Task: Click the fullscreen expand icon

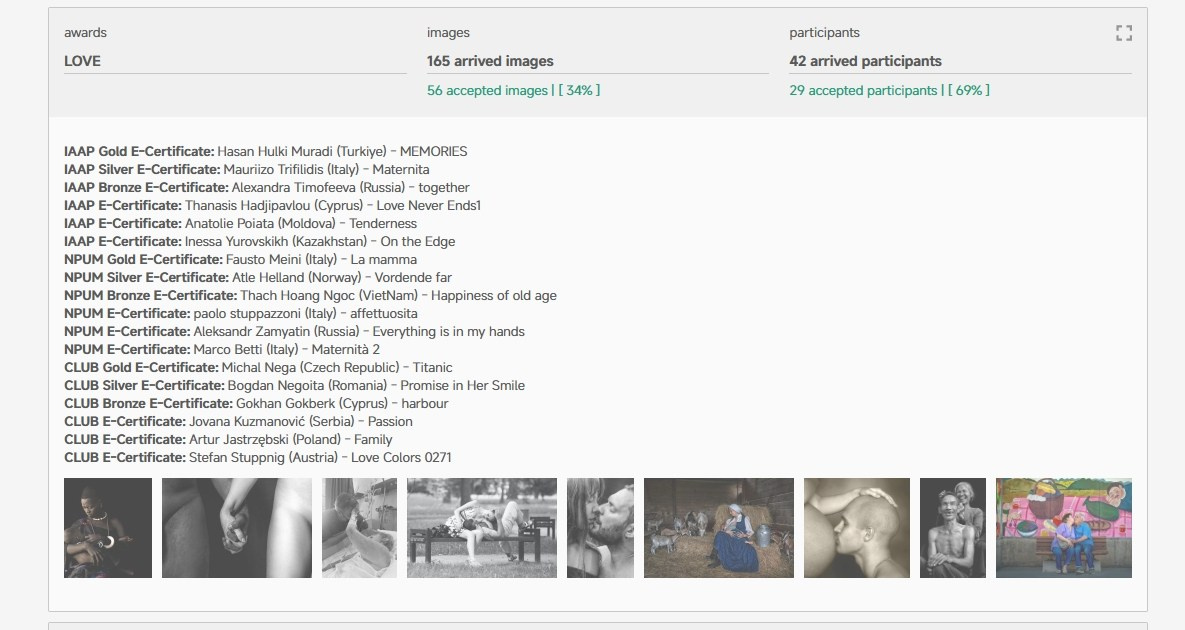Action: click(1123, 33)
